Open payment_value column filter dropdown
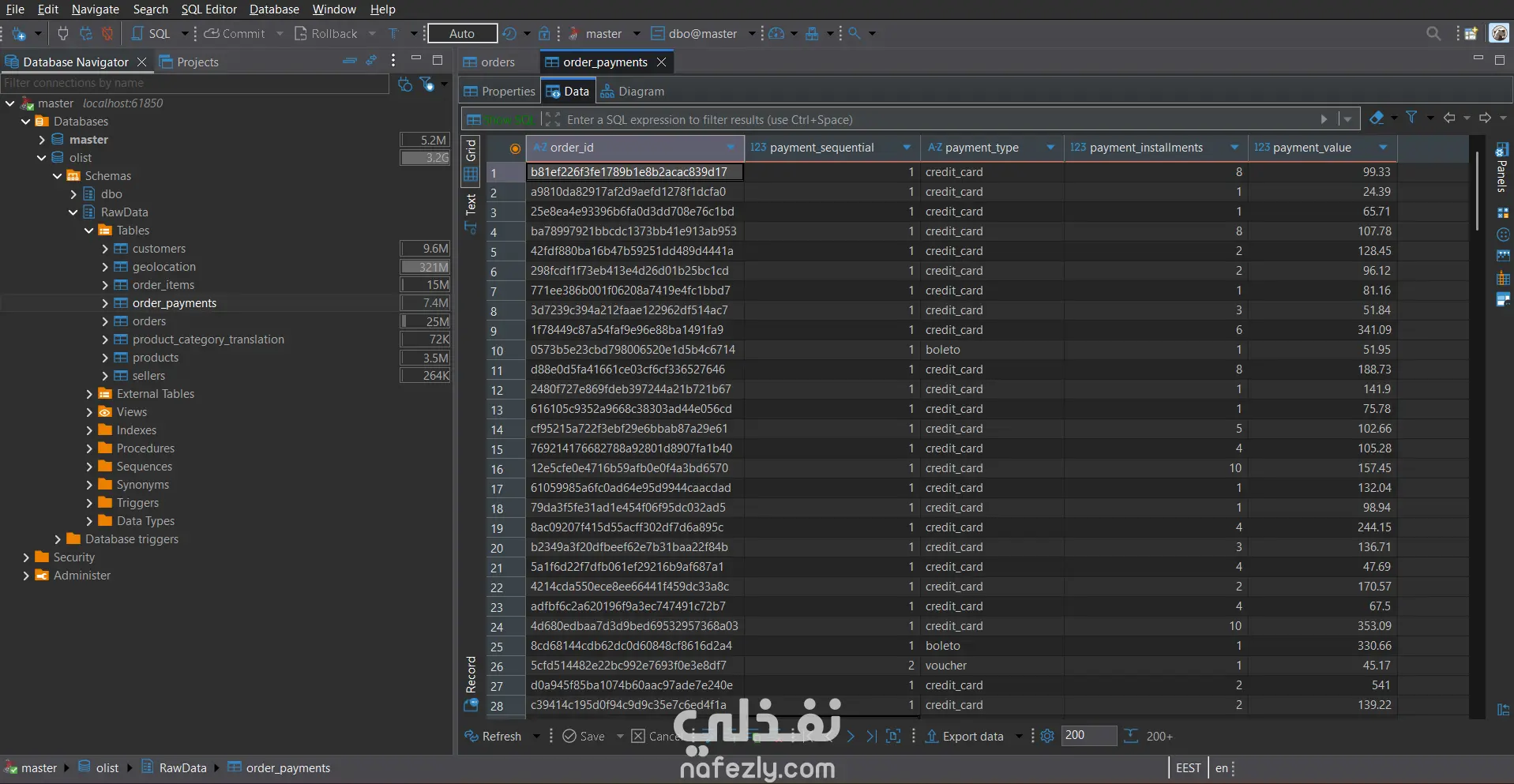Viewport: 1514px width, 784px height. pos(1383,148)
